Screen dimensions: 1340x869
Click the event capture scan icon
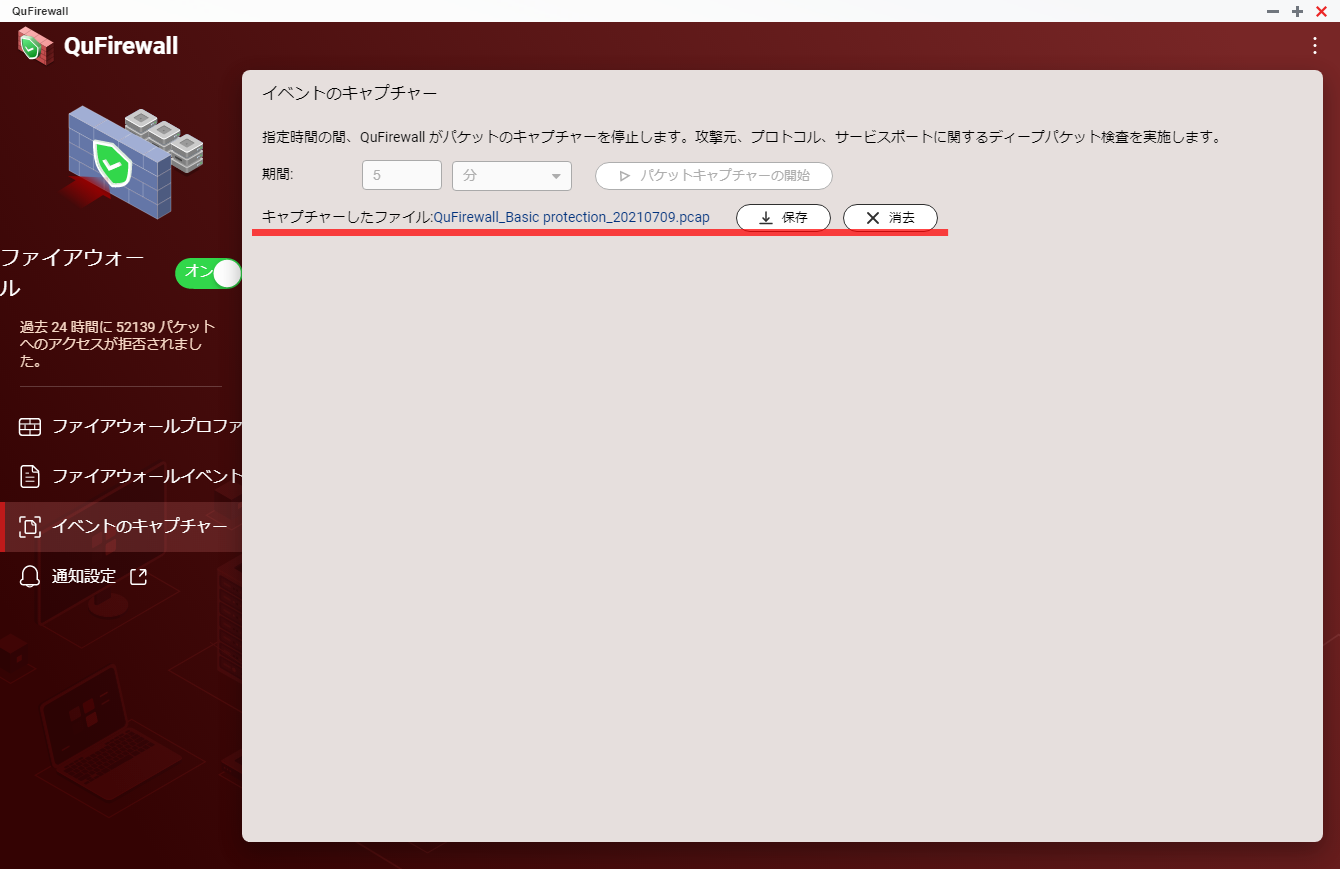[30, 527]
